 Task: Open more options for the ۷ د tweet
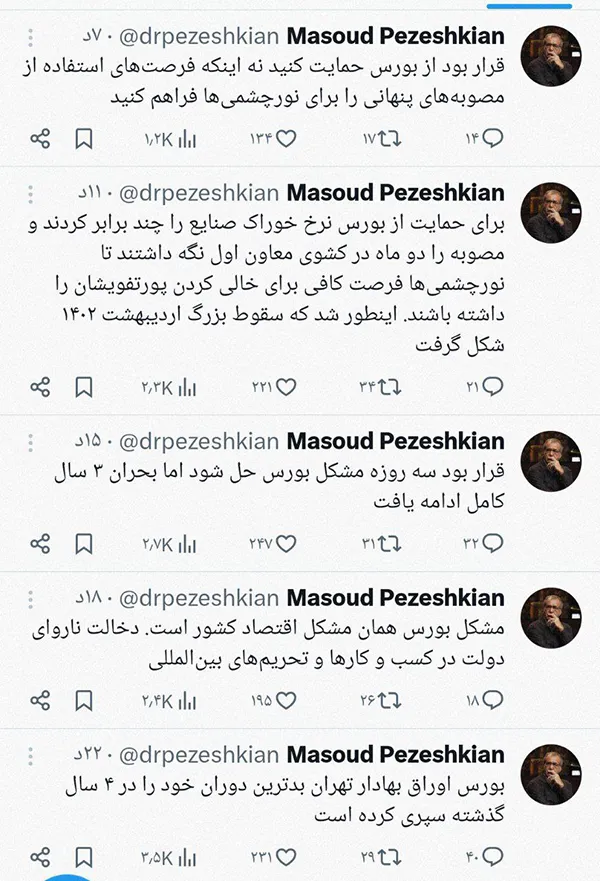(x=31, y=38)
